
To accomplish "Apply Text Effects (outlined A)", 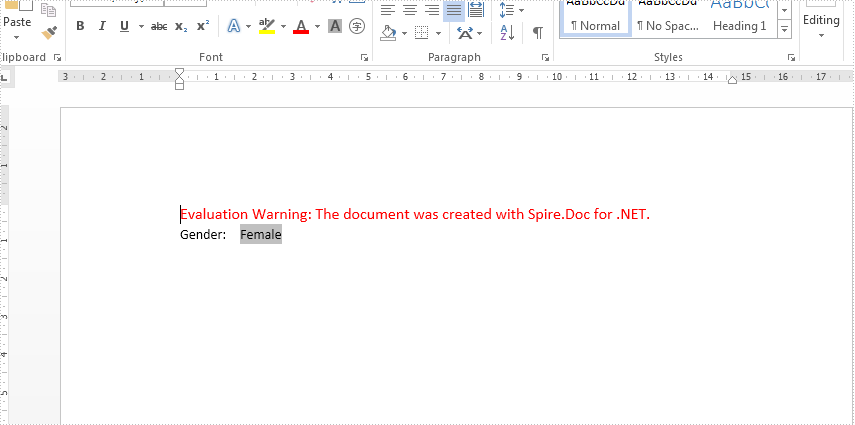I will (x=234, y=26).
